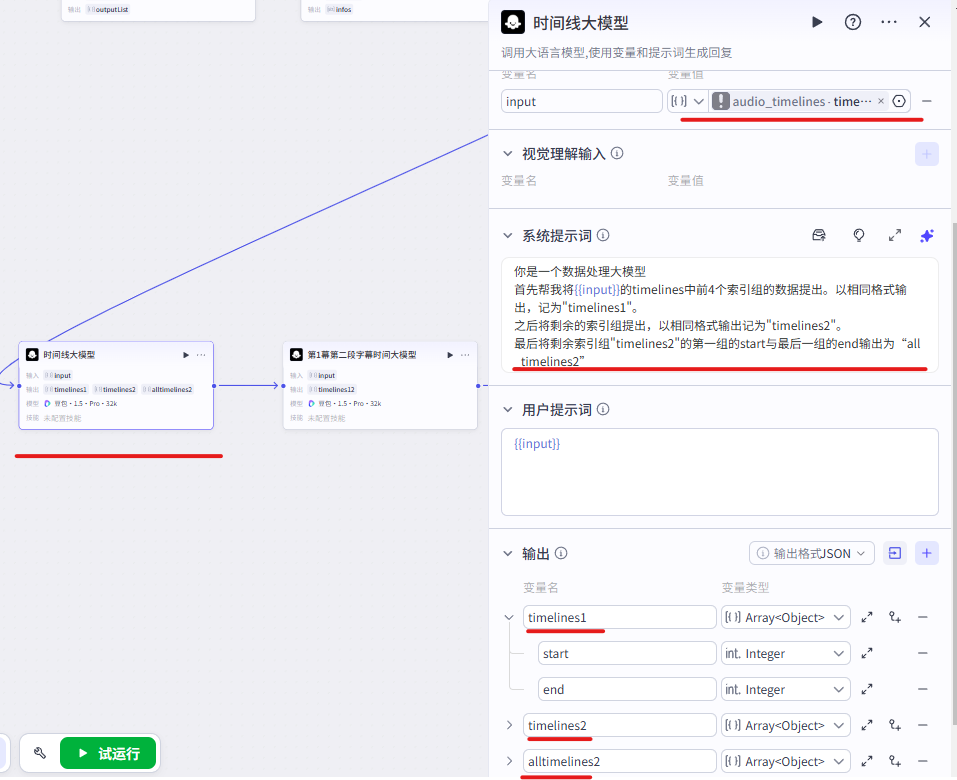Open the debug wrench tool
957x780 pixels.
(40, 753)
